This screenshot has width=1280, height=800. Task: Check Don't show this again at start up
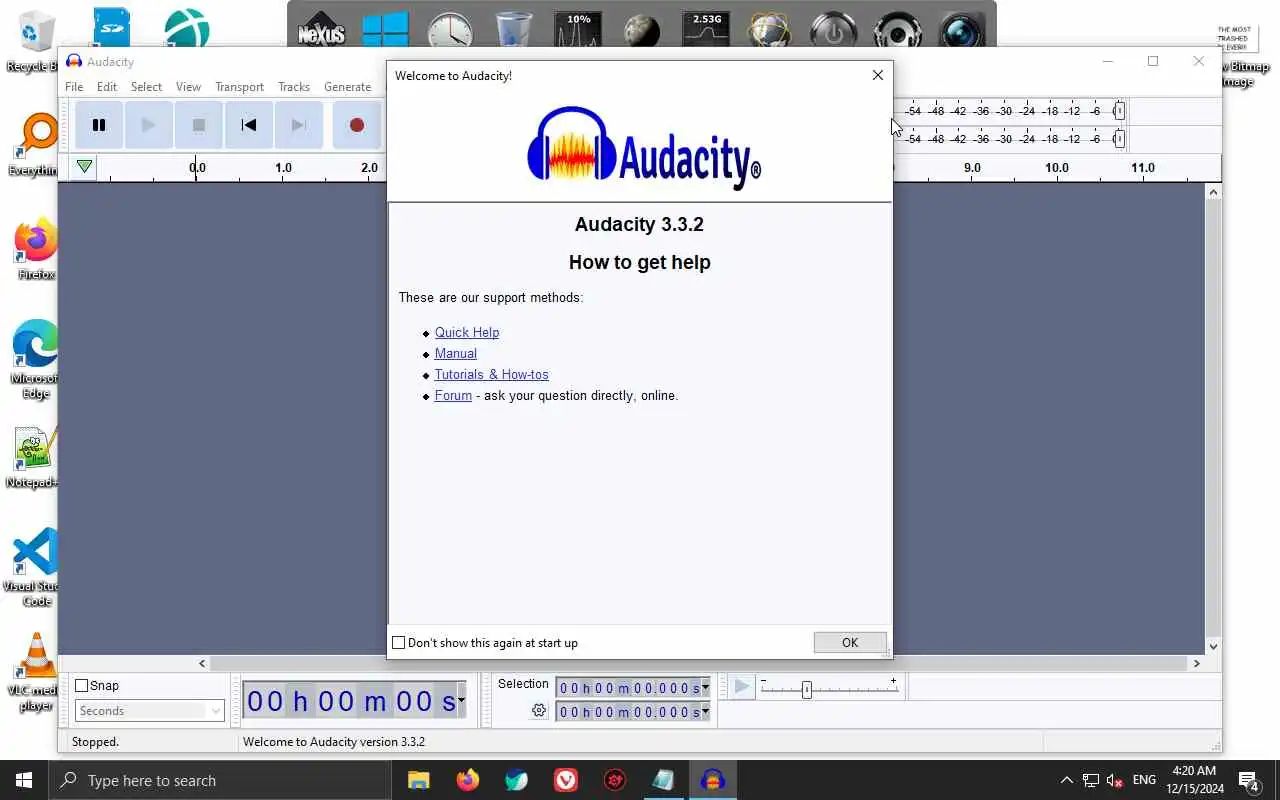pyautogui.click(x=398, y=642)
